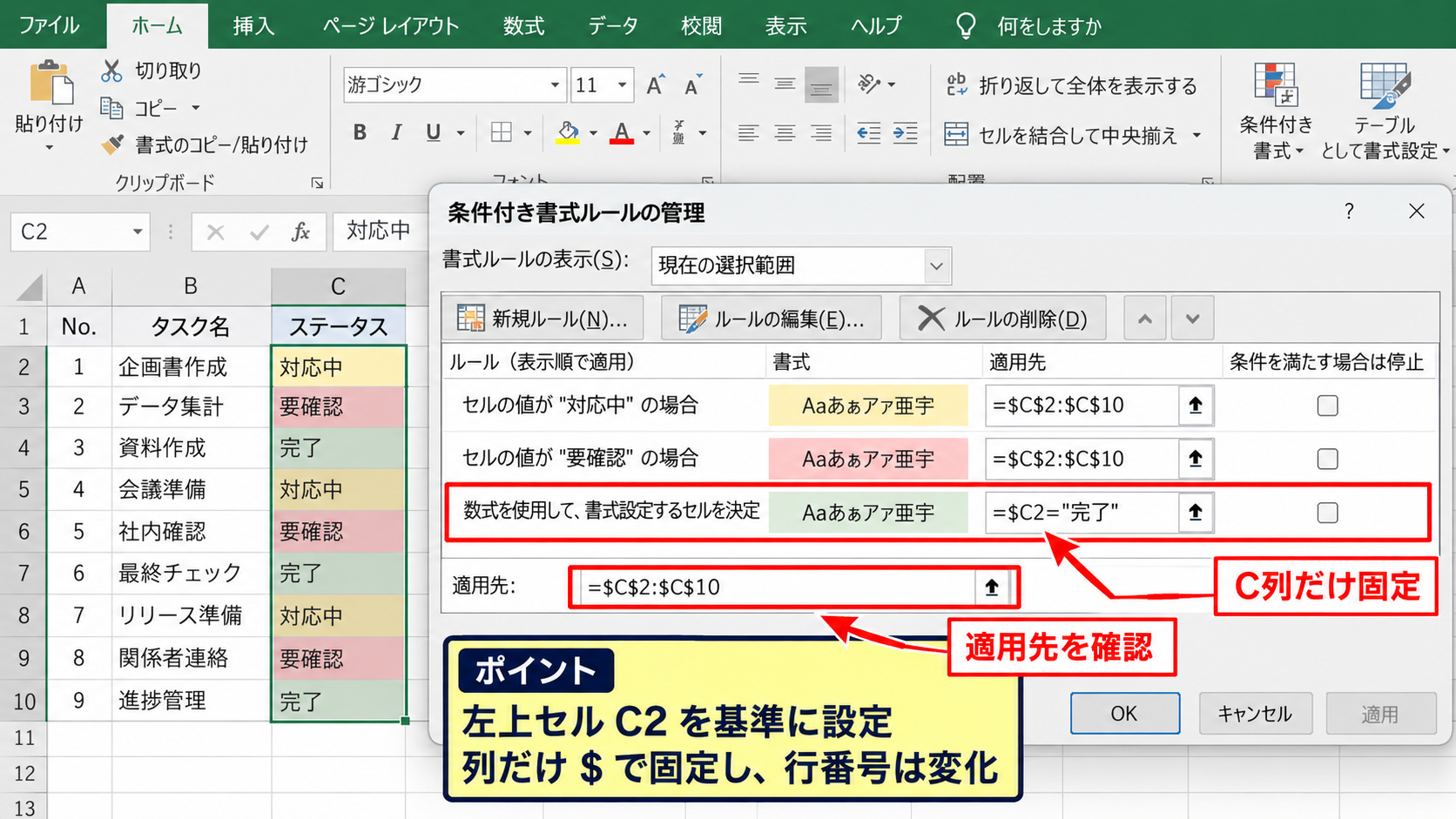Apply left text alignment
1456x819 pixels.
(748, 133)
